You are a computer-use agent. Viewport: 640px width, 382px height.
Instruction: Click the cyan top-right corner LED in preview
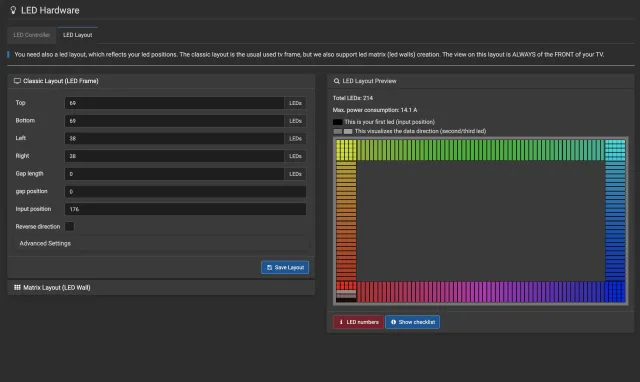click(x=615, y=150)
